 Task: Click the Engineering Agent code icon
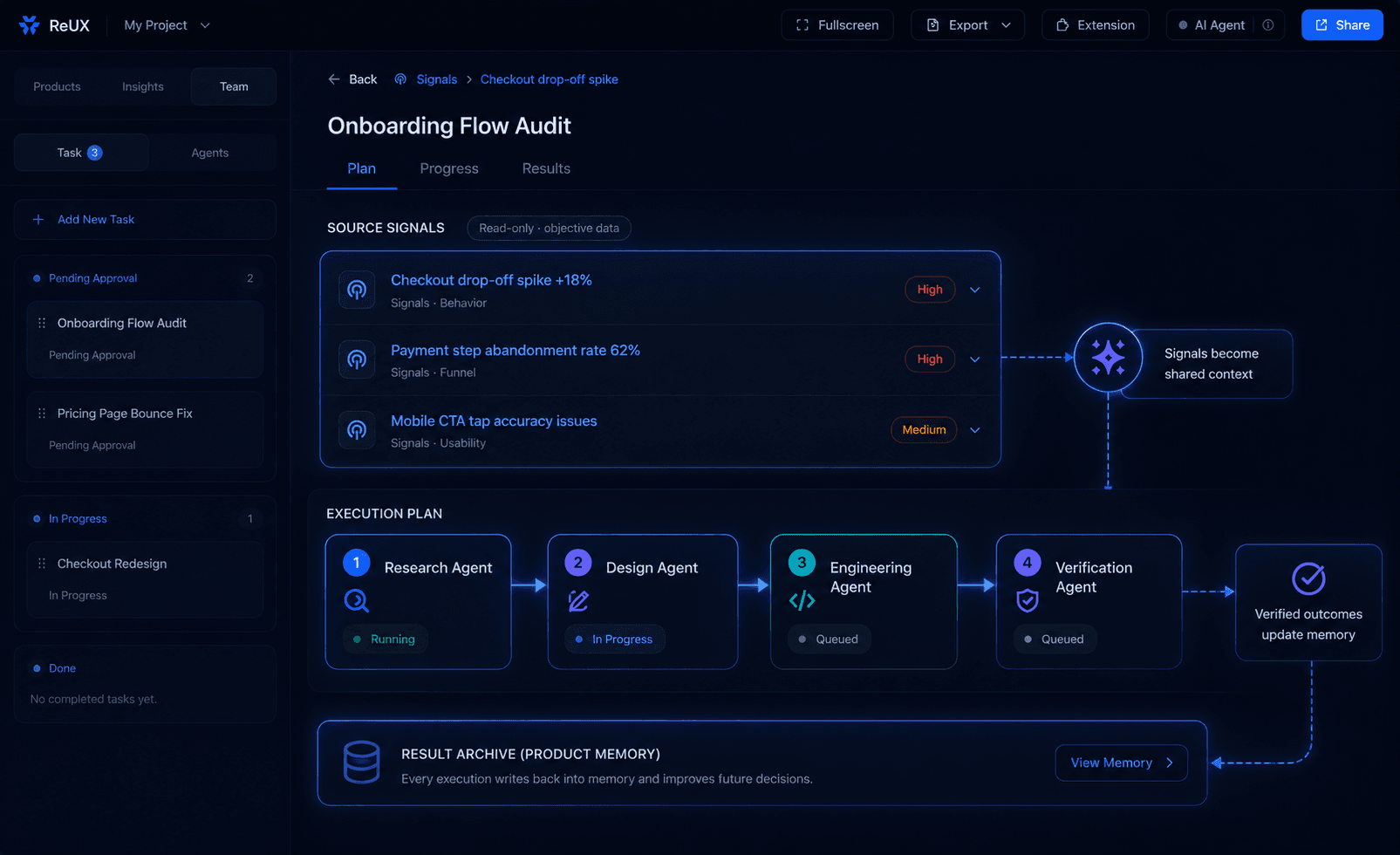(802, 600)
